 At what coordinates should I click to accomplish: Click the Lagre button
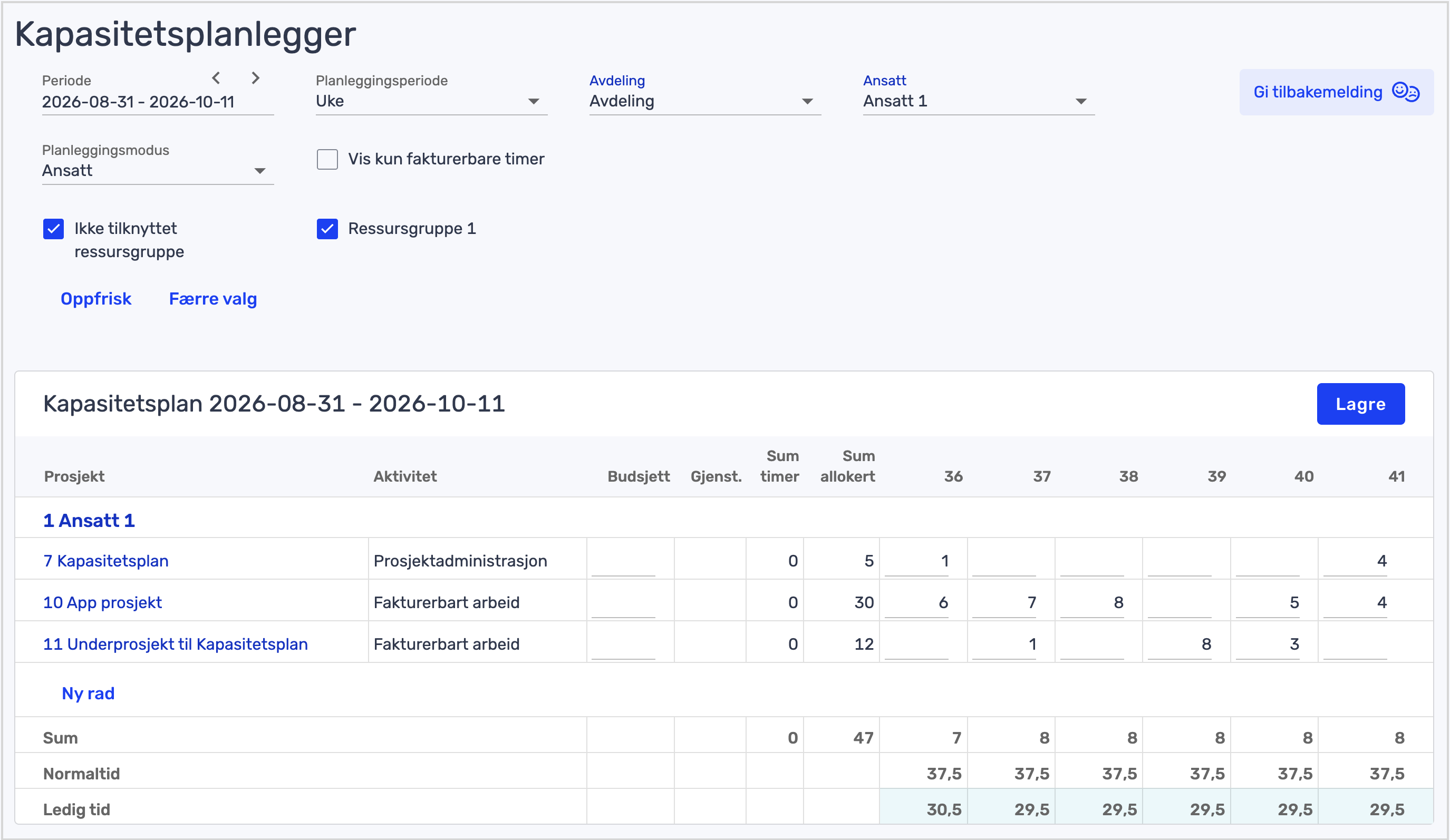[x=1360, y=404]
